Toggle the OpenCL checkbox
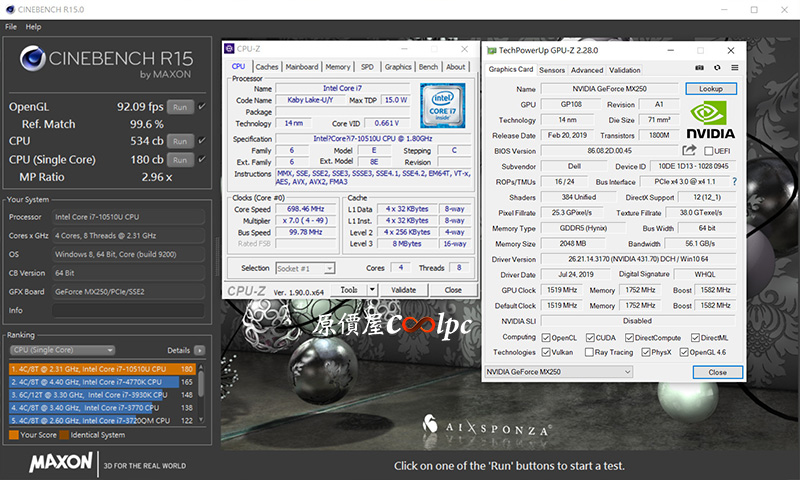The image size is (800, 480). coord(546,338)
